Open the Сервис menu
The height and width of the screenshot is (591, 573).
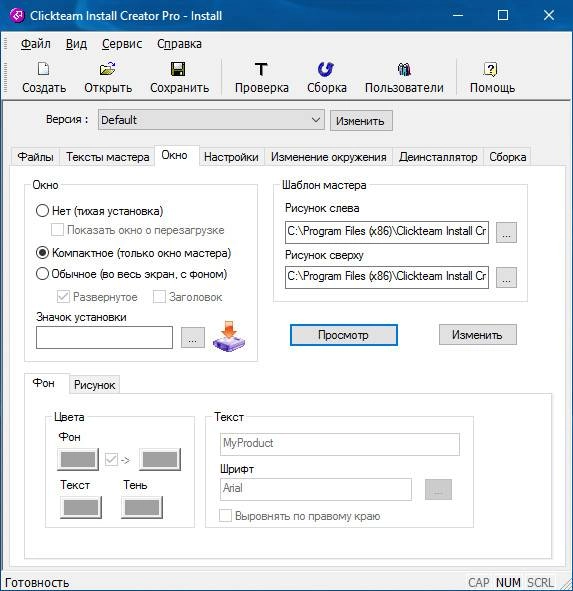(x=122, y=44)
